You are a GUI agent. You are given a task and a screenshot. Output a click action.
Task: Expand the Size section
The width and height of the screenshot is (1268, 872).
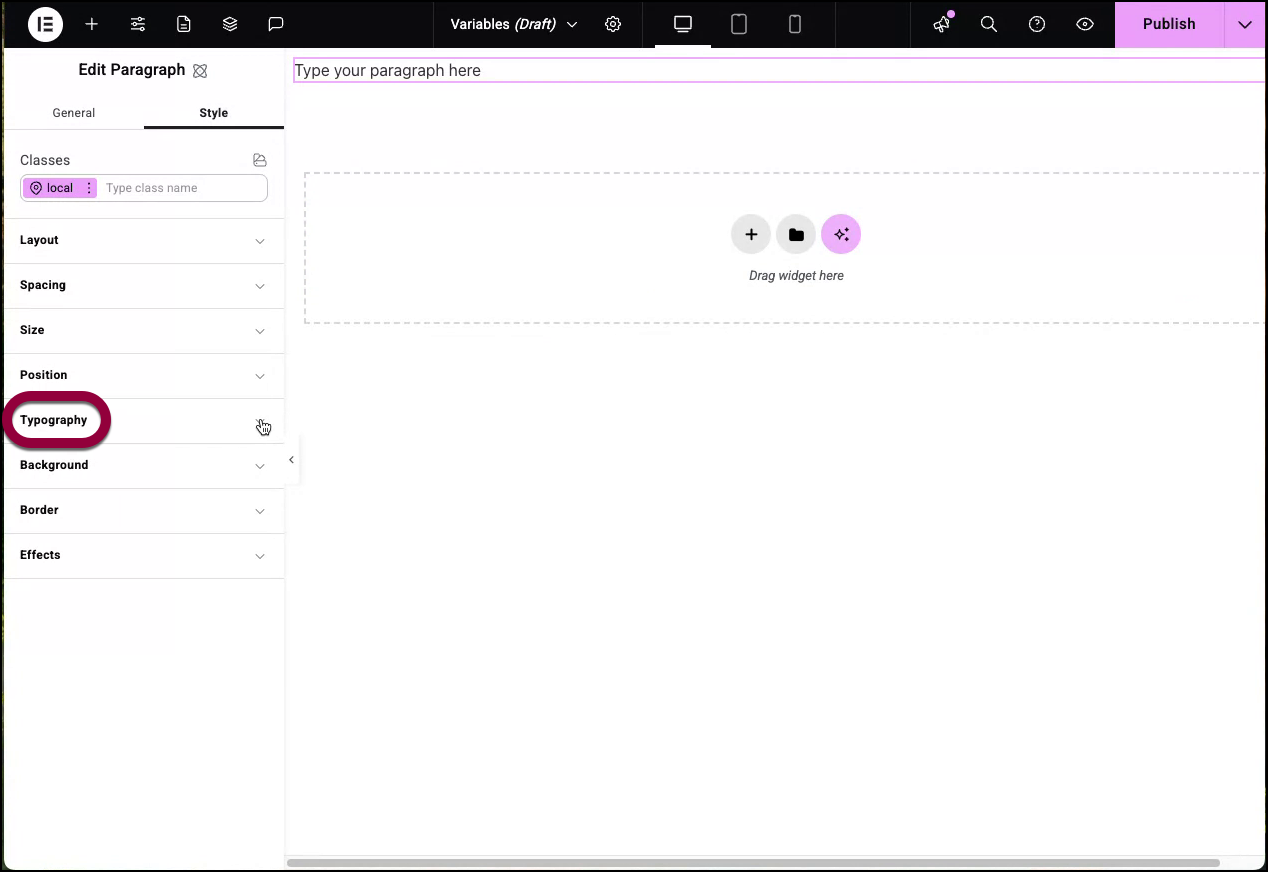point(144,331)
